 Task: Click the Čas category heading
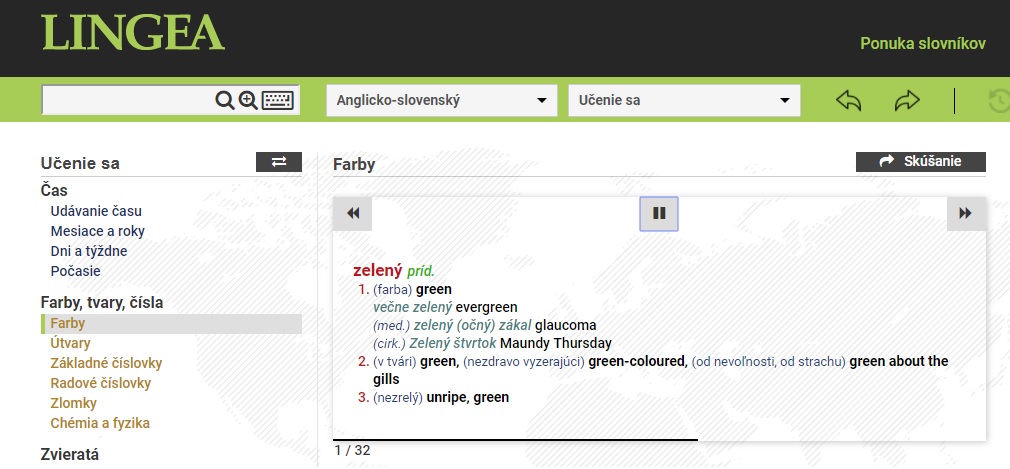(54, 191)
